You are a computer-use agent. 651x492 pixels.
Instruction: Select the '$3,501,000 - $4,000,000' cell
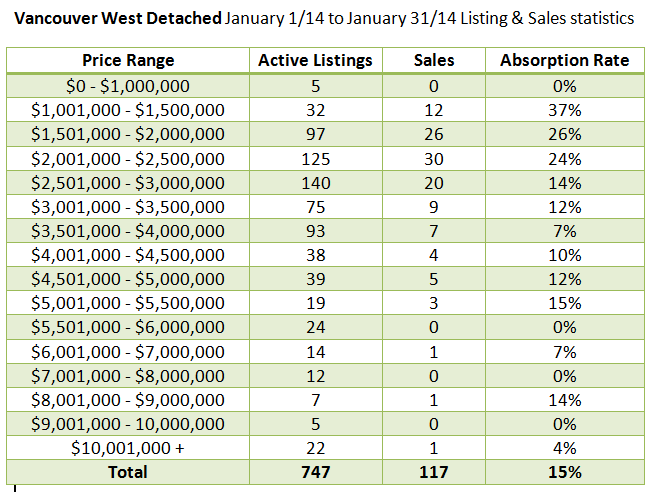[128, 231]
